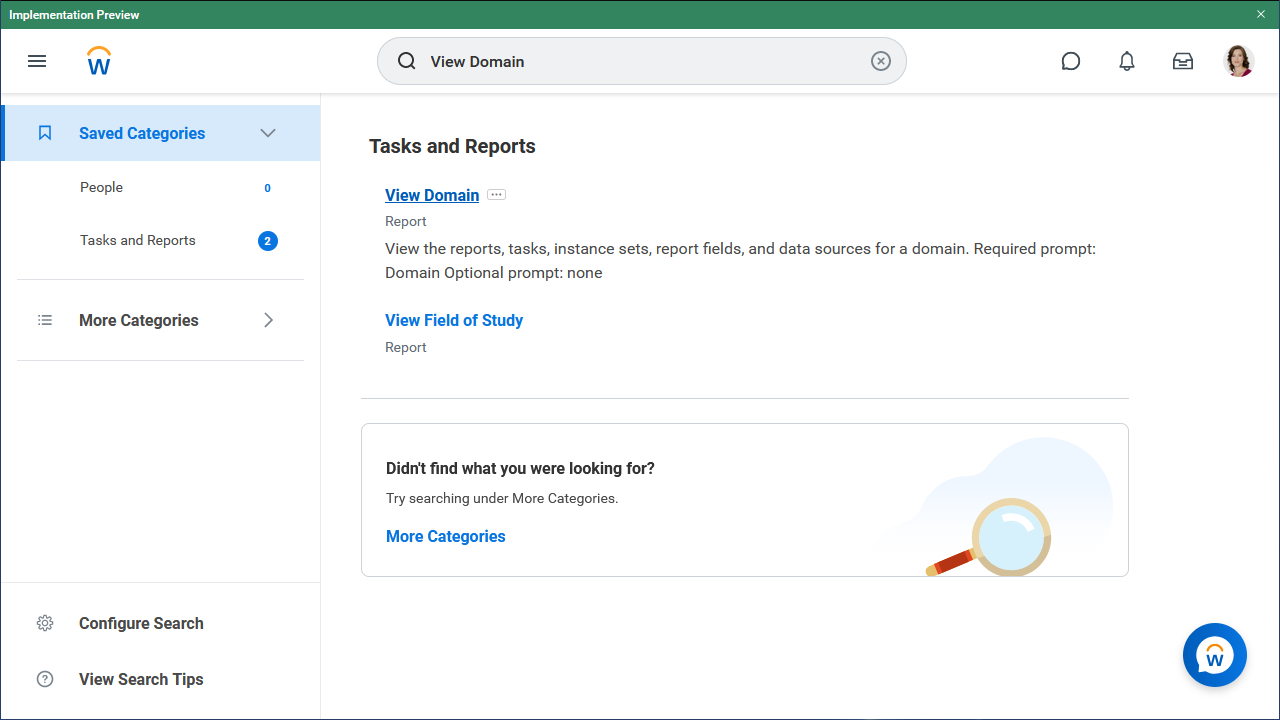Click the More Categories suggestion link
This screenshot has height=720, width=1280.
(x=445, y=536)
